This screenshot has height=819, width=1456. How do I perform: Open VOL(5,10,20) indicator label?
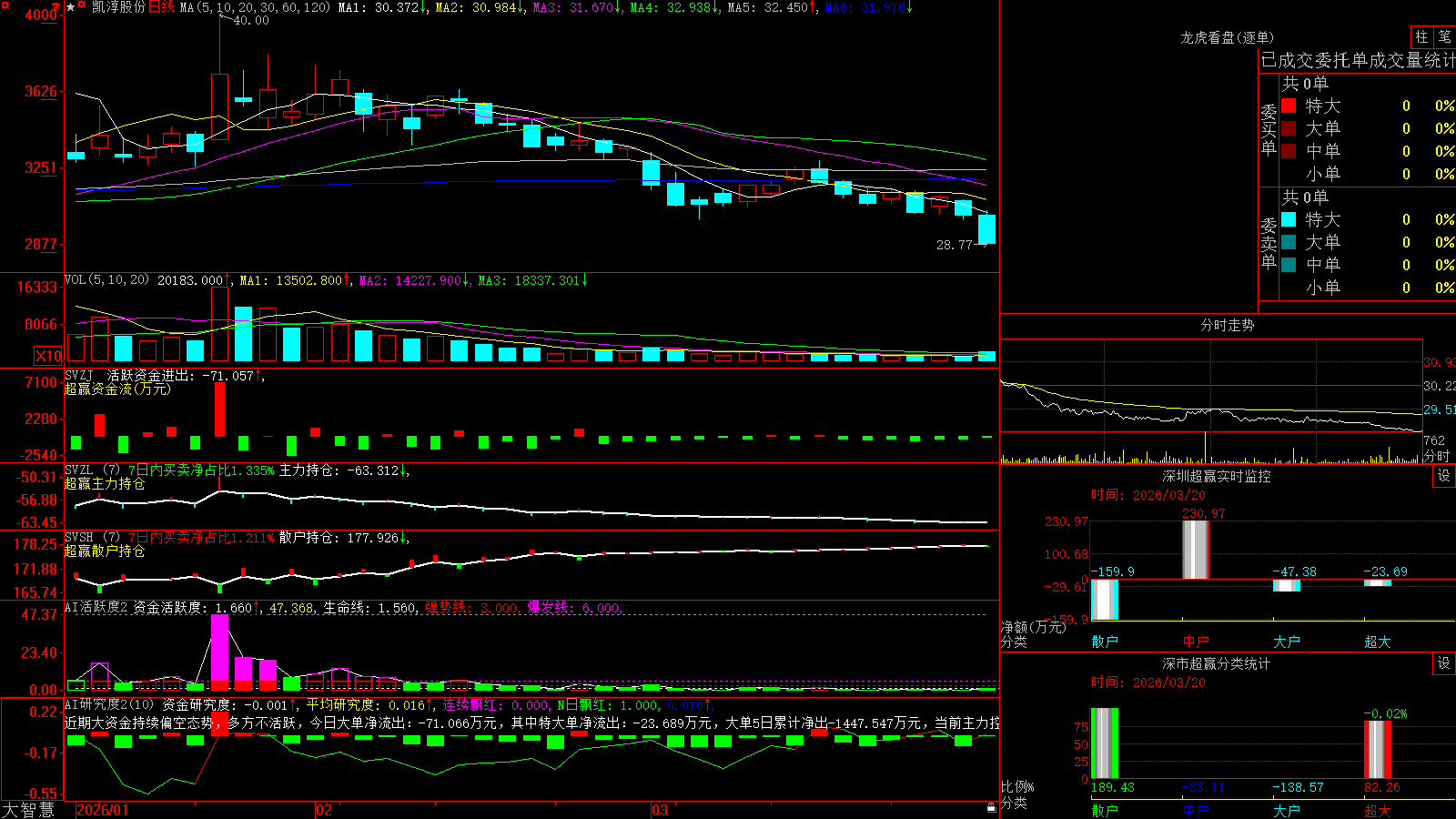pos(106,279)
